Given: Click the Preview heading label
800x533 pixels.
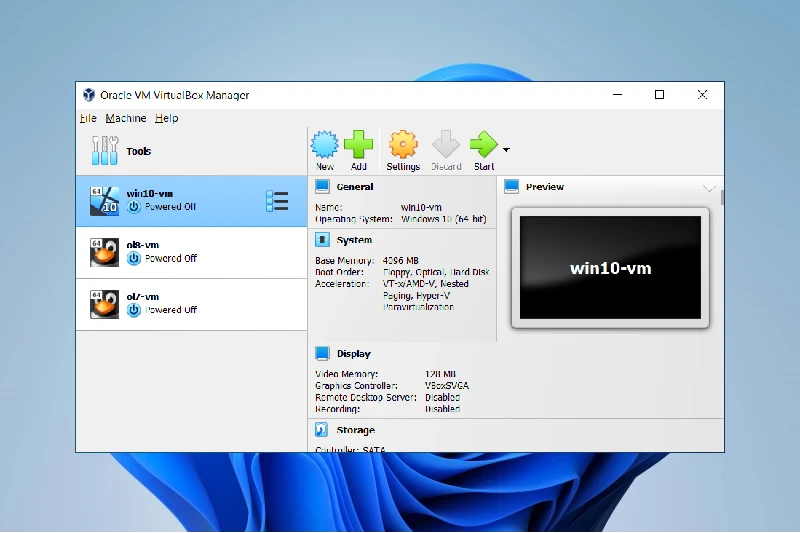Looking at the screenshot, I should click(545, 187).
